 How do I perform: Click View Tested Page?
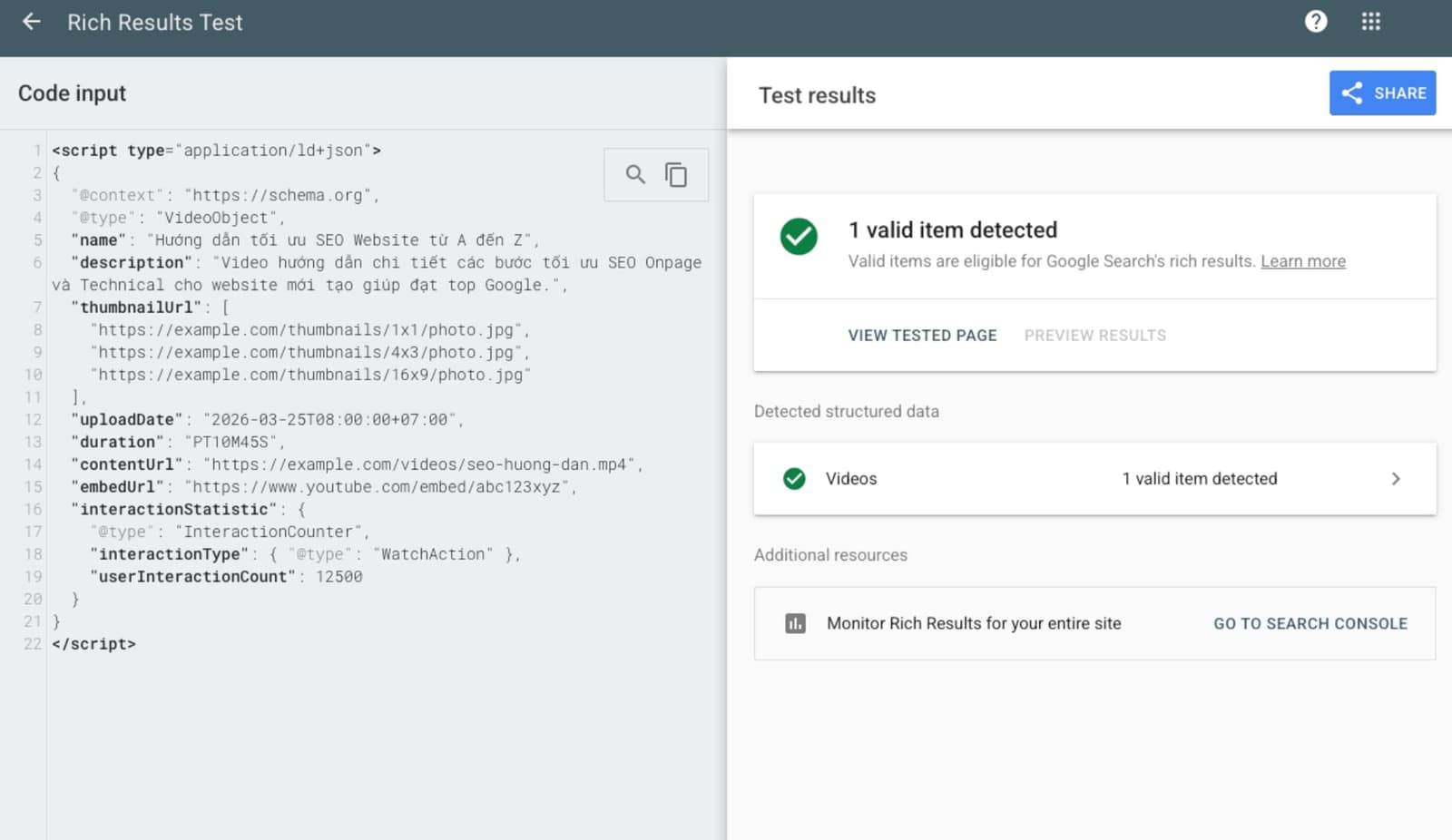click(922, 336)
